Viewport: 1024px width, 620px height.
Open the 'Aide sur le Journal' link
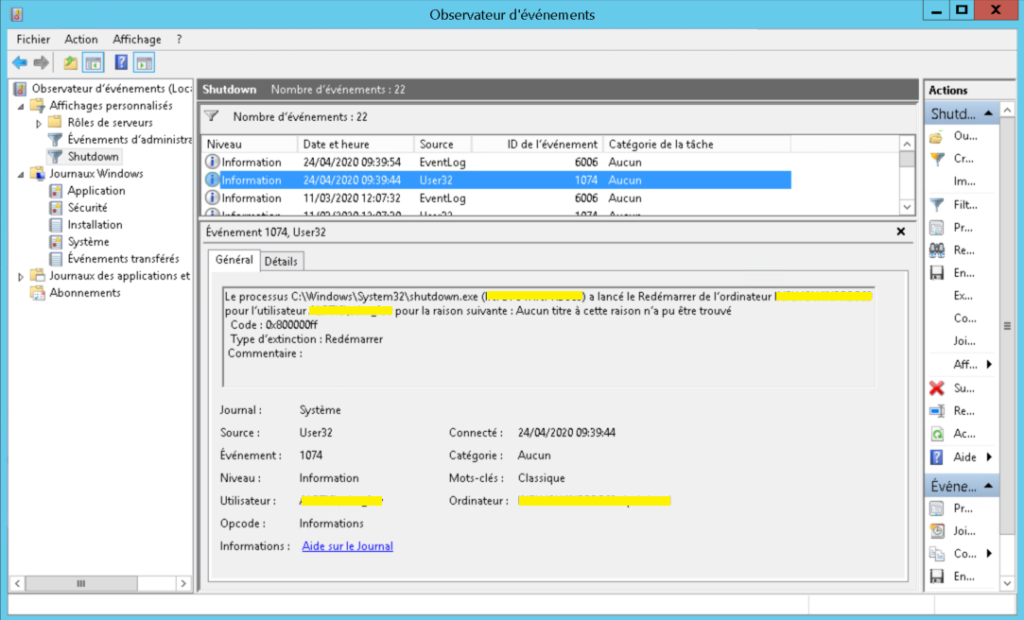(347, 546)
